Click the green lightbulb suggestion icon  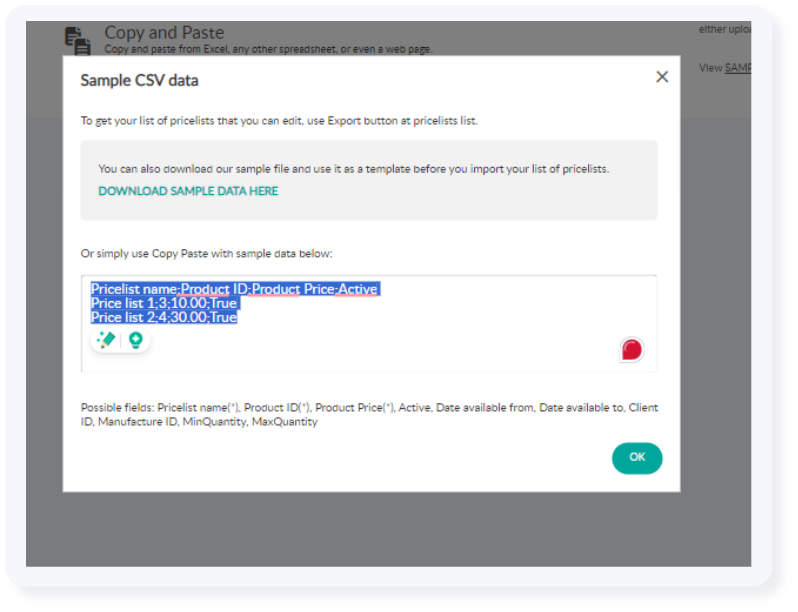(x=135, y=340)
